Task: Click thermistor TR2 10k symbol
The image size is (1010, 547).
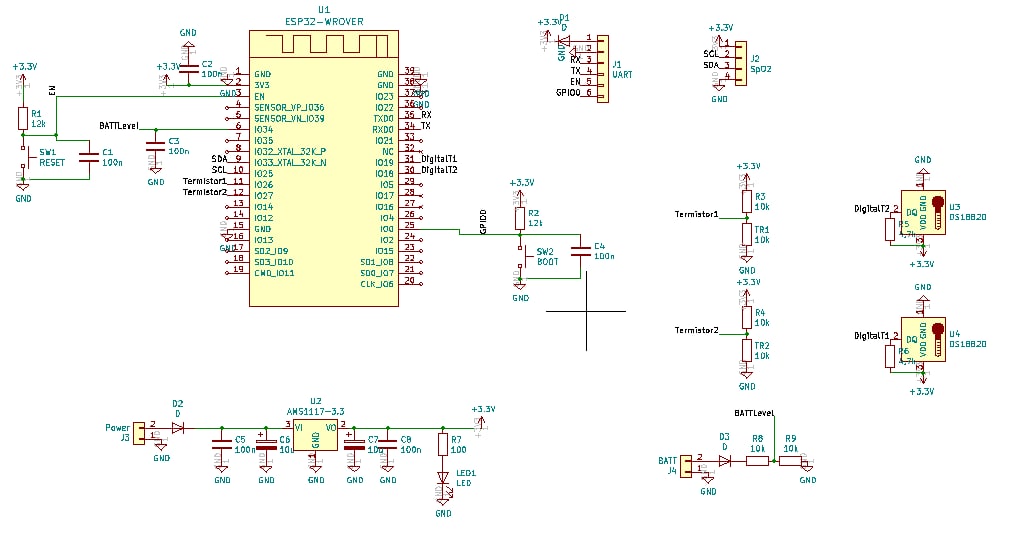Action: 747,350
